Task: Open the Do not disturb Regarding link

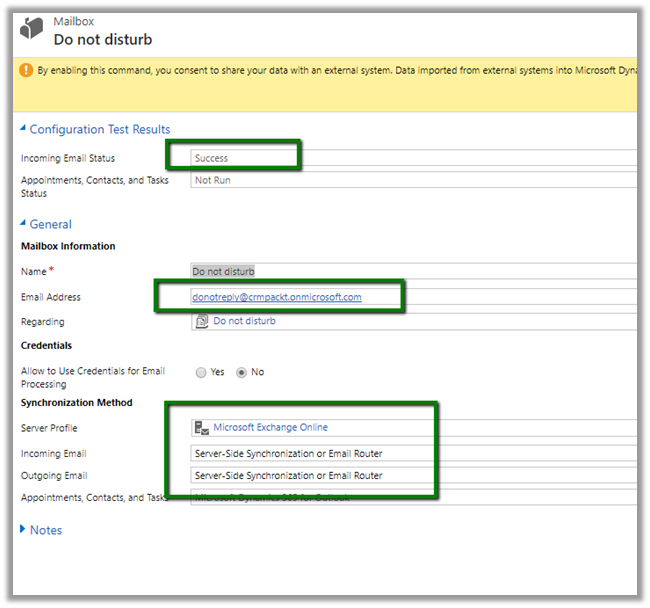Action: (244, 321)
